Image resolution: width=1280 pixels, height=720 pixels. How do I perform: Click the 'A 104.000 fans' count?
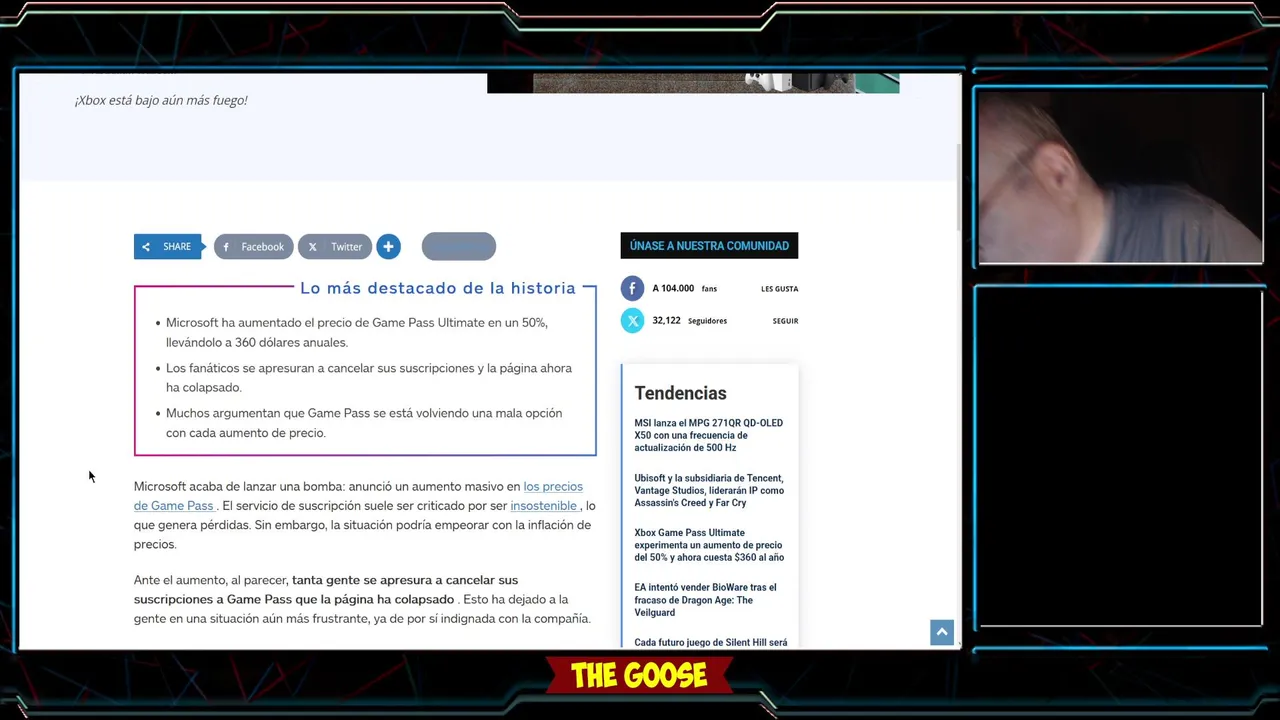pyautogui.click(x=684, y=288)
